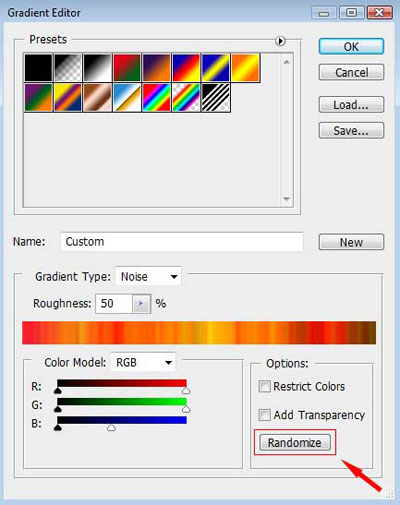Viewport: 400px width, 505px height.
Task: Open the Presets flyout menu arrow
Action: [280, 41]
